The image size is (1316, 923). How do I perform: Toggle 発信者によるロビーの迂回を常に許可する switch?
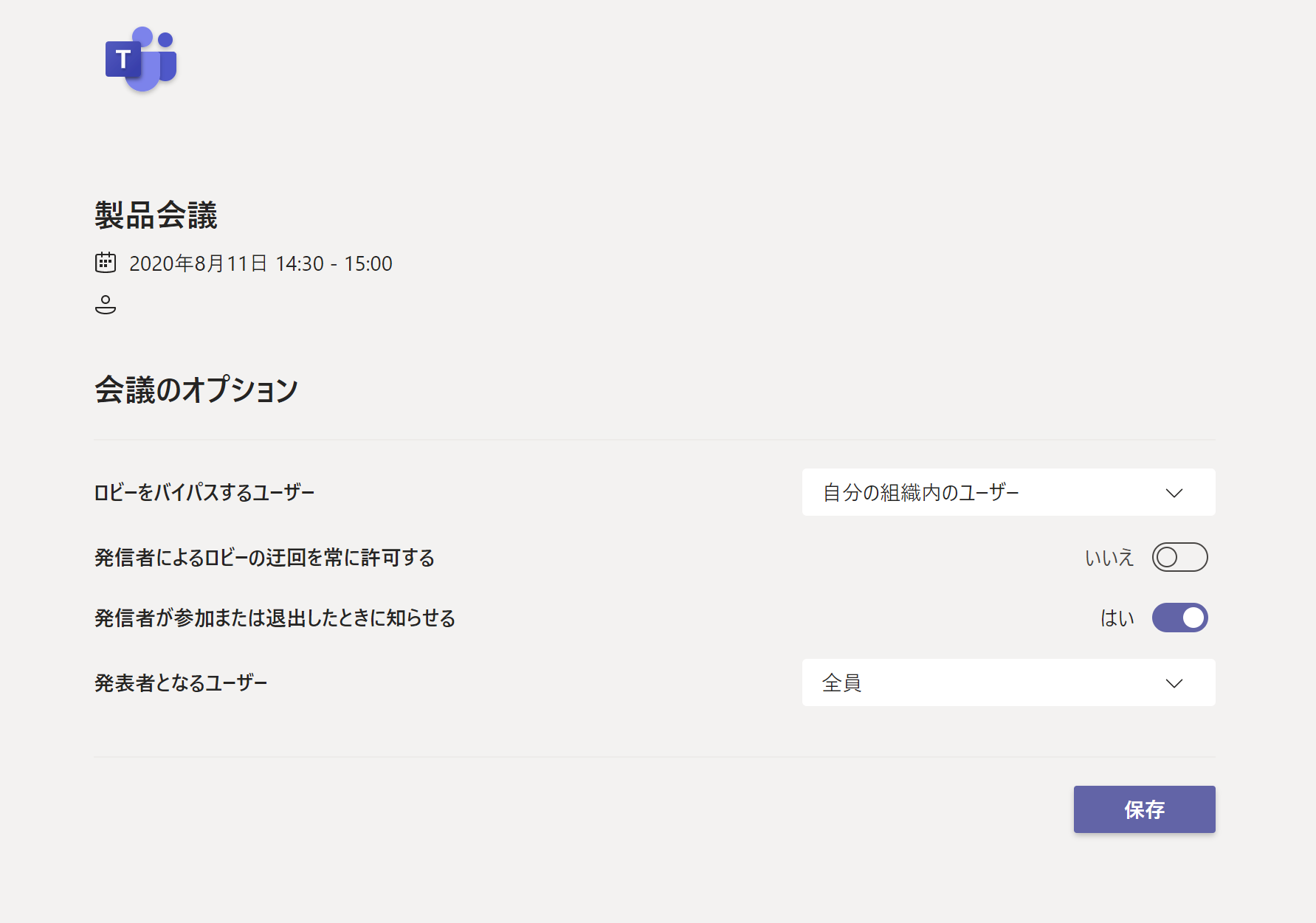(1179, 557)
